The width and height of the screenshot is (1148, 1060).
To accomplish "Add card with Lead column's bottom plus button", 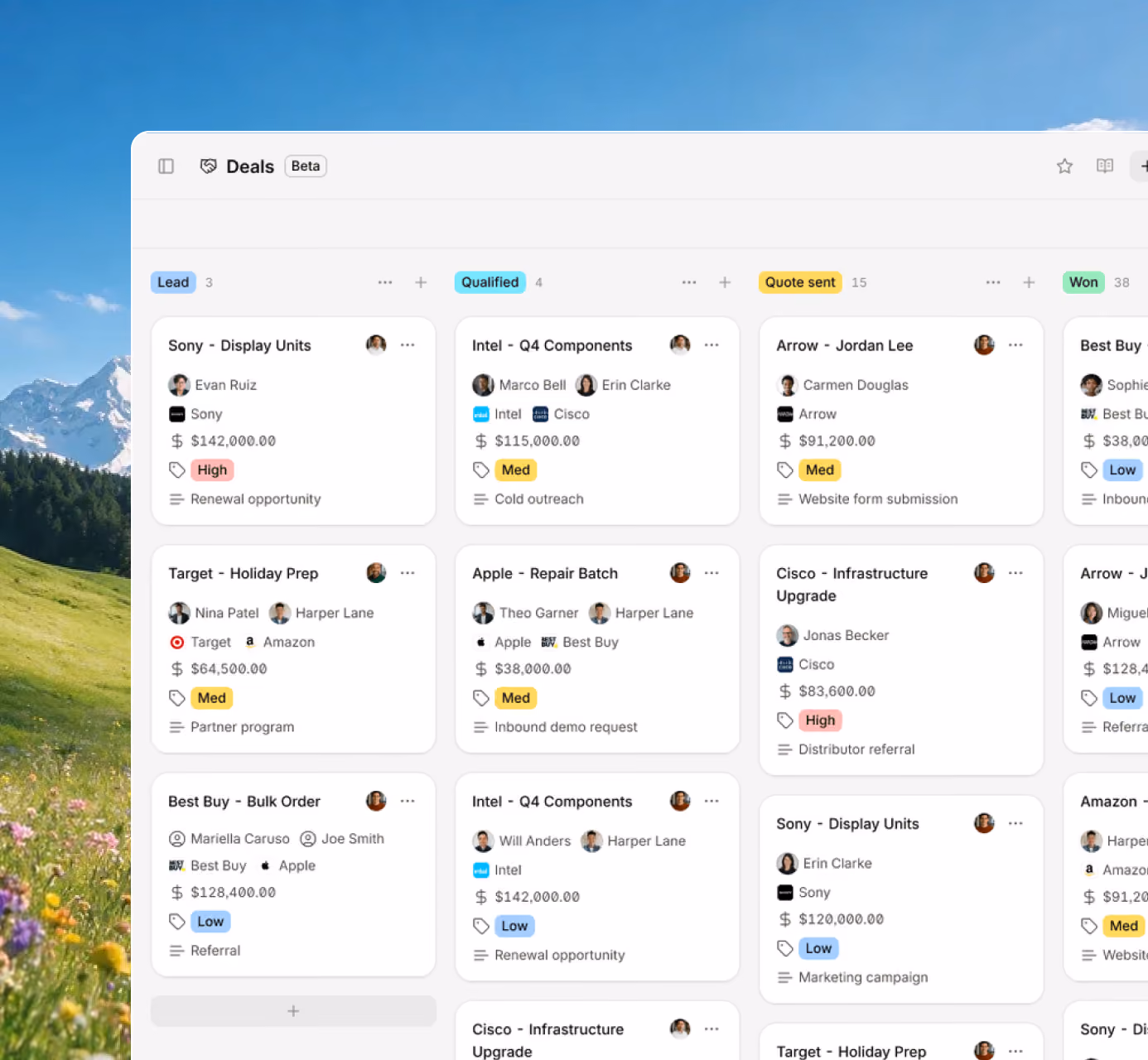I will tap(293, 1011).
